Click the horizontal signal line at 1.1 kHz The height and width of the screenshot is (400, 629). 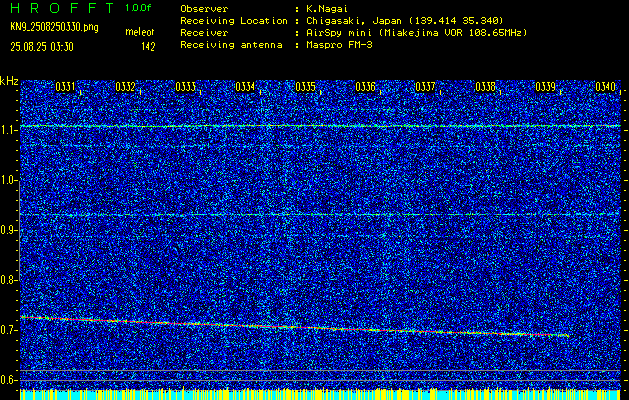[320, 126]
